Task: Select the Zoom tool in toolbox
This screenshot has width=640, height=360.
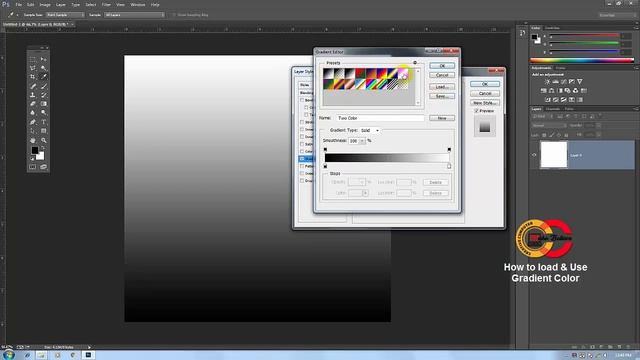Action: pos(43,140)
